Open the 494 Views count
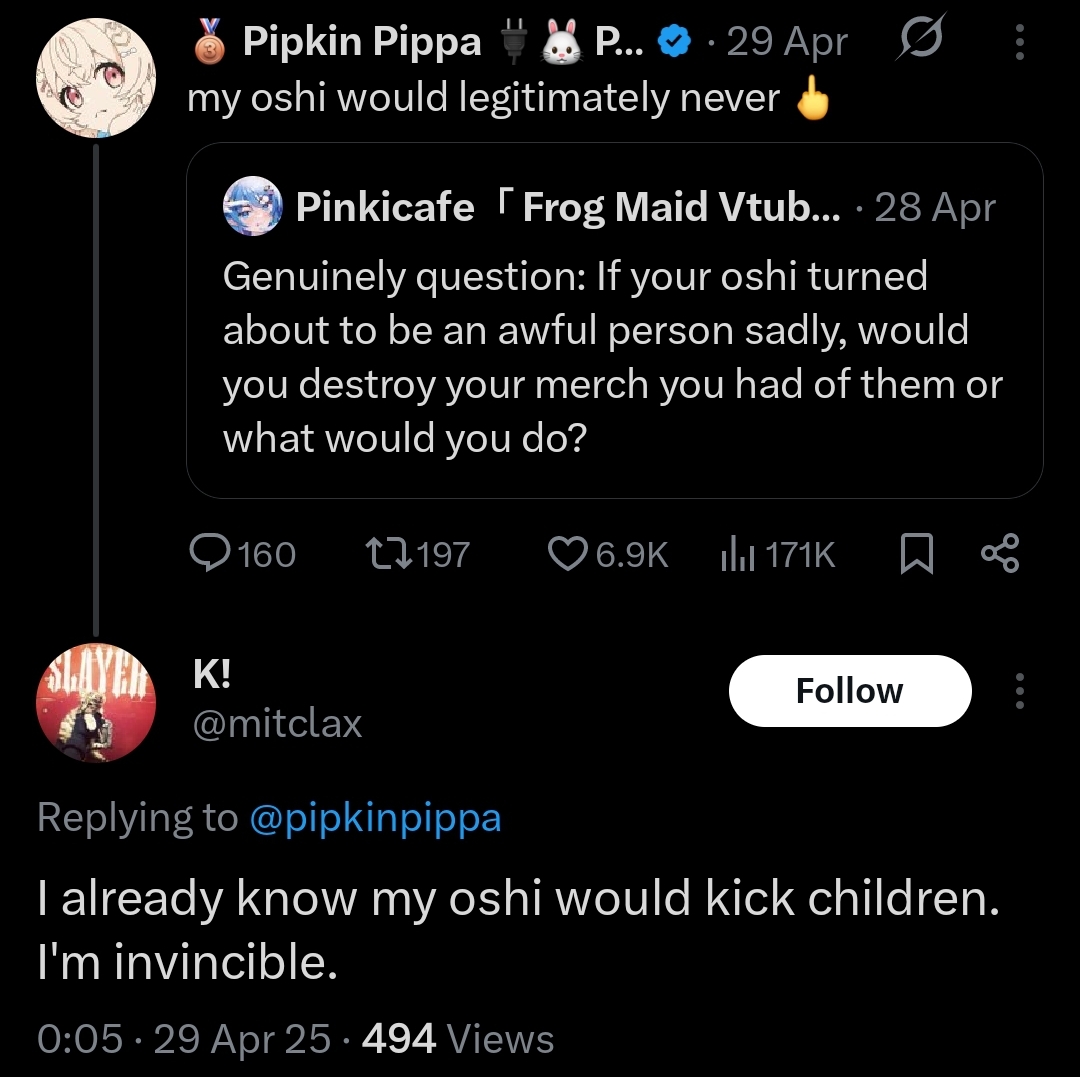1080x1077 pixels. (457, 1039)
